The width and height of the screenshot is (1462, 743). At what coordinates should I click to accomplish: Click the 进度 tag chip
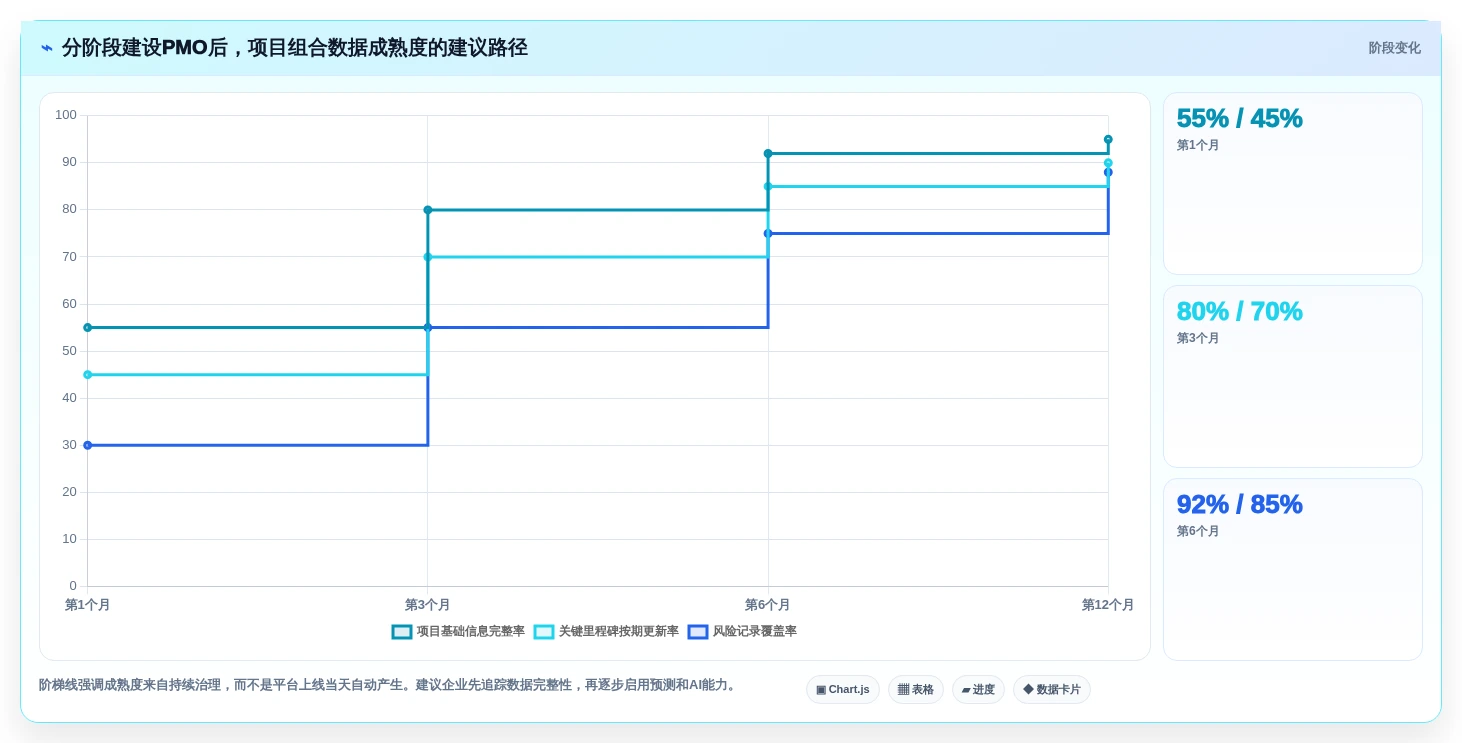978,690
